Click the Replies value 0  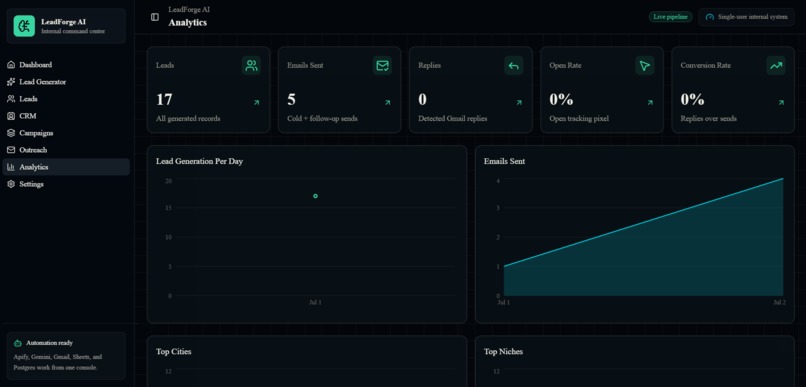click(423, 99)
